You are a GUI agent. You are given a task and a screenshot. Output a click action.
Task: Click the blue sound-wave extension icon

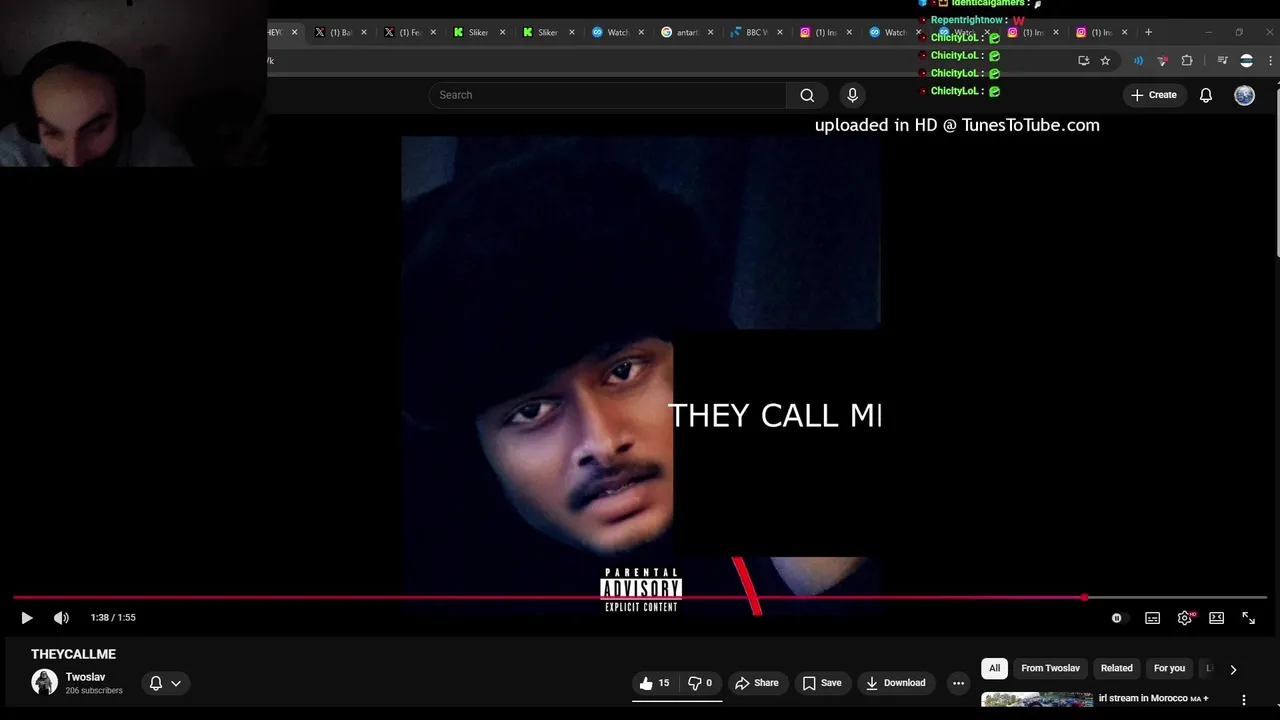1138,61
